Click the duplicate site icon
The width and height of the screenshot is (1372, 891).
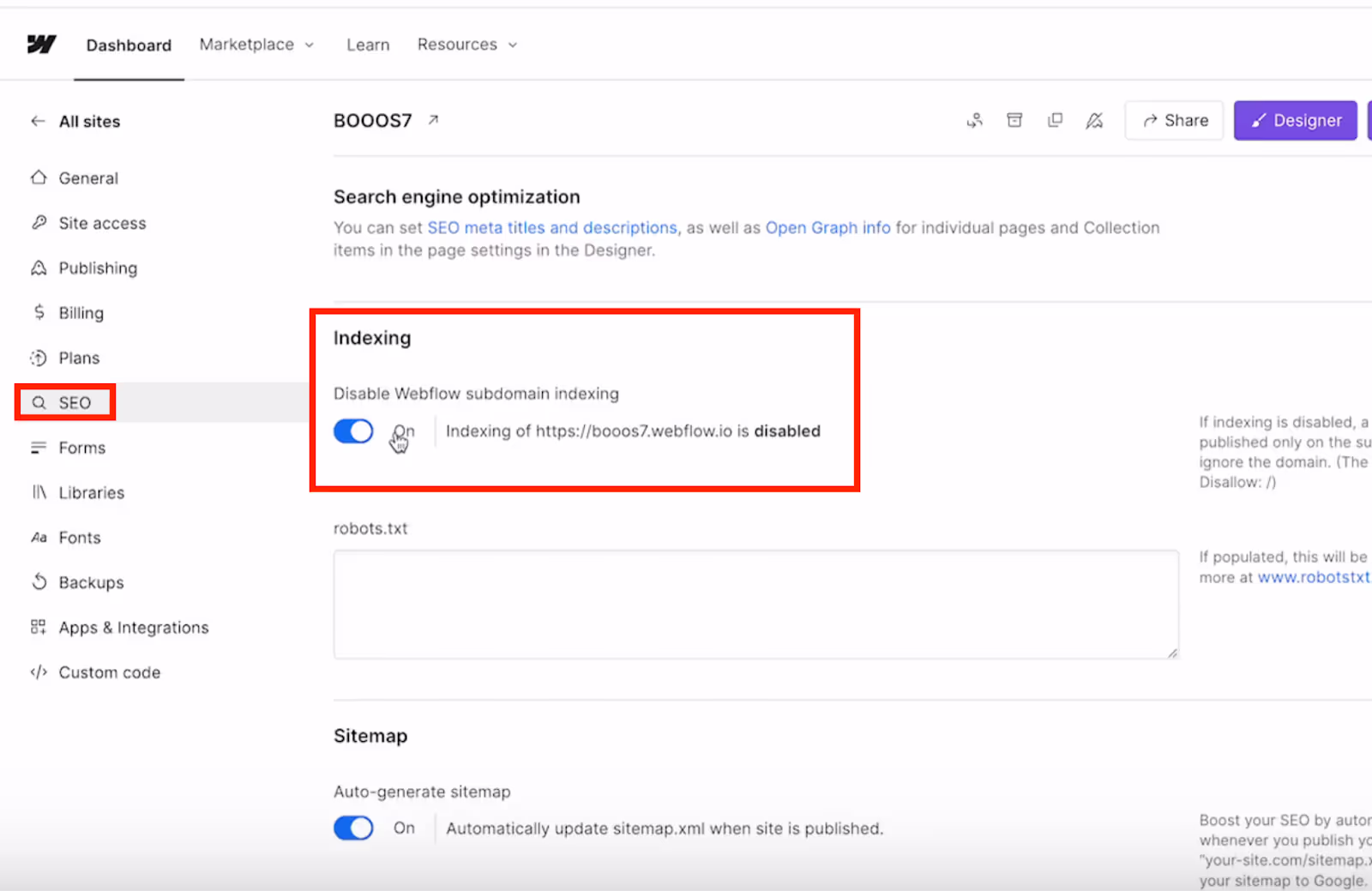[x=1055, y=120]
